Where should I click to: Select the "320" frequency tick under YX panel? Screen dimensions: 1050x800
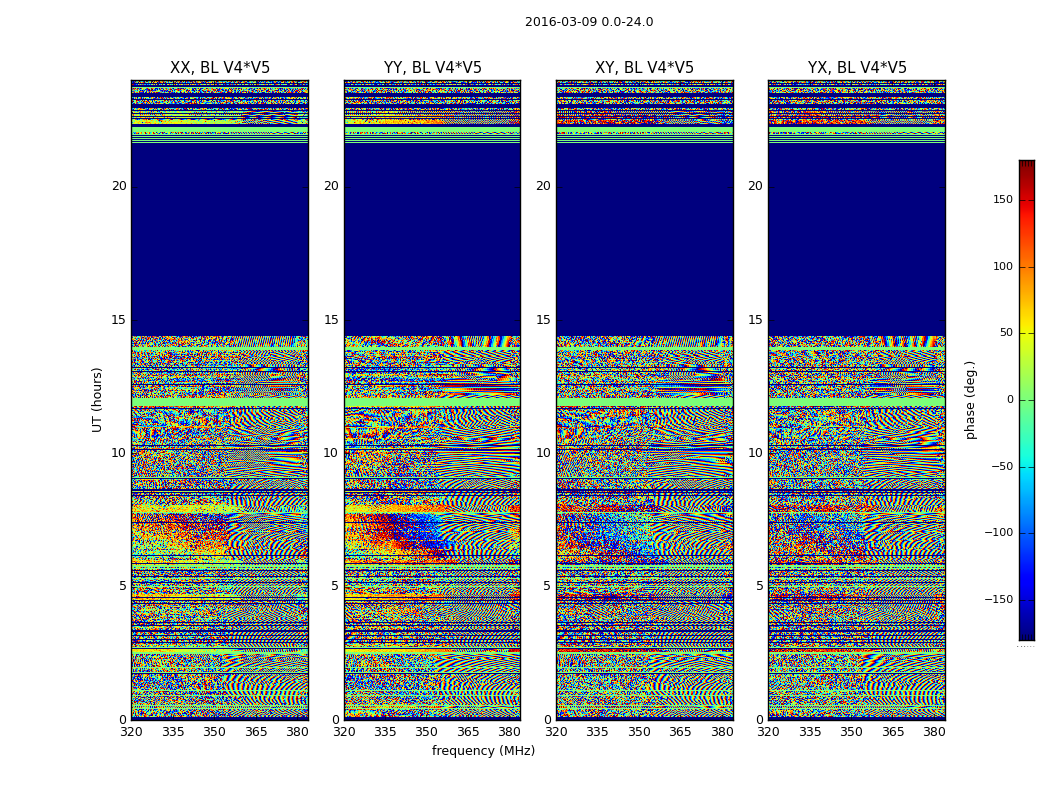768,732
